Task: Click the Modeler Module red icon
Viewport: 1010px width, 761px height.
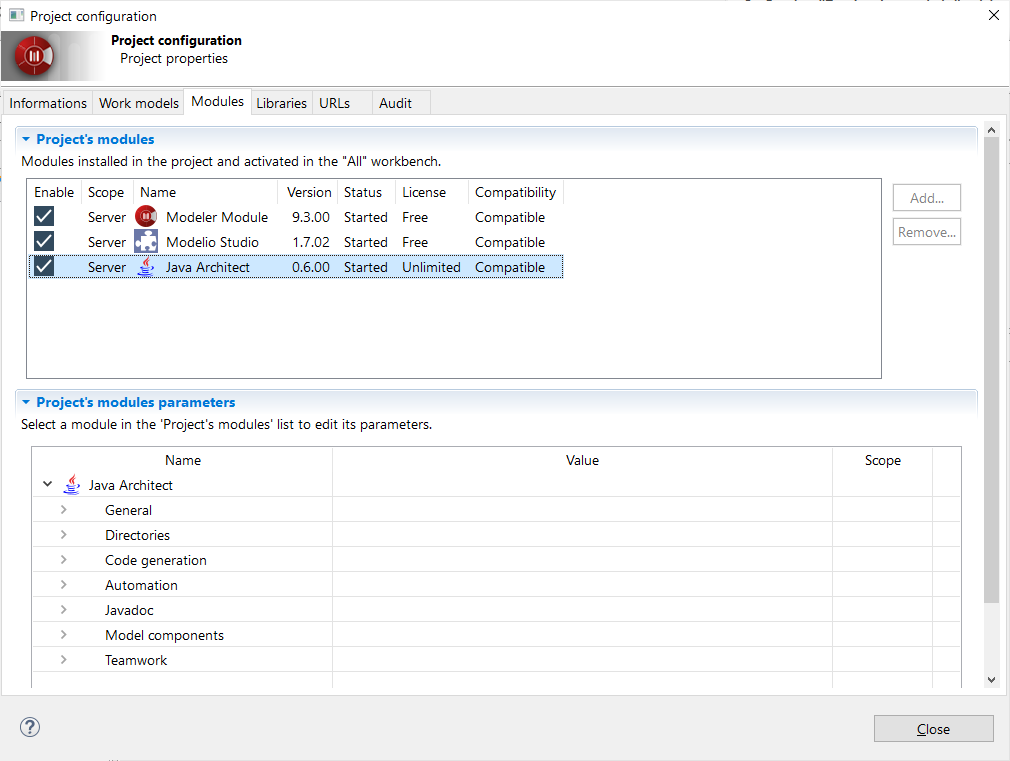Action: (146, 217)
